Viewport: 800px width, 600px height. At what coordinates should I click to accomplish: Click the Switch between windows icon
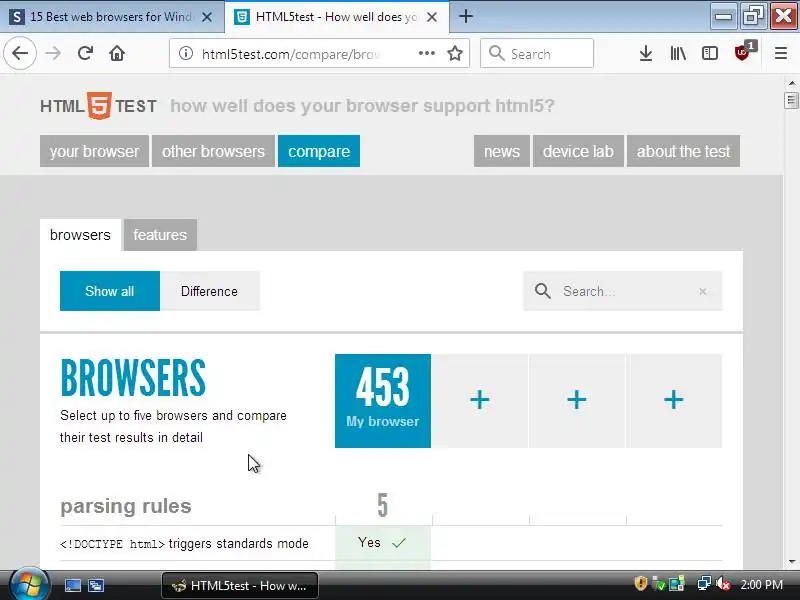[x=95, y=585]
